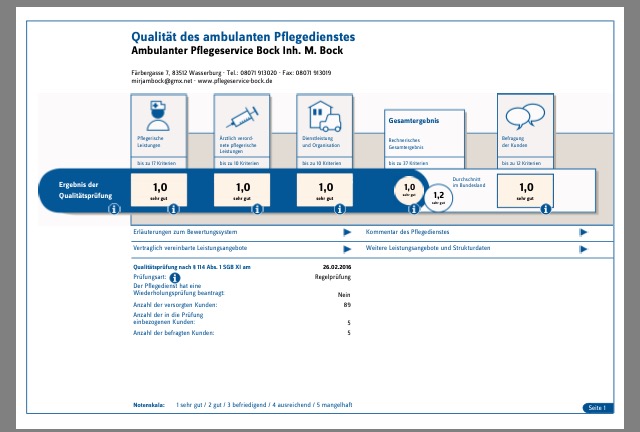The height and width of the screenshot is (432, 640).
Task: Click 'Durchschnitt im Bundesland' label
Action: coord(469,182)
